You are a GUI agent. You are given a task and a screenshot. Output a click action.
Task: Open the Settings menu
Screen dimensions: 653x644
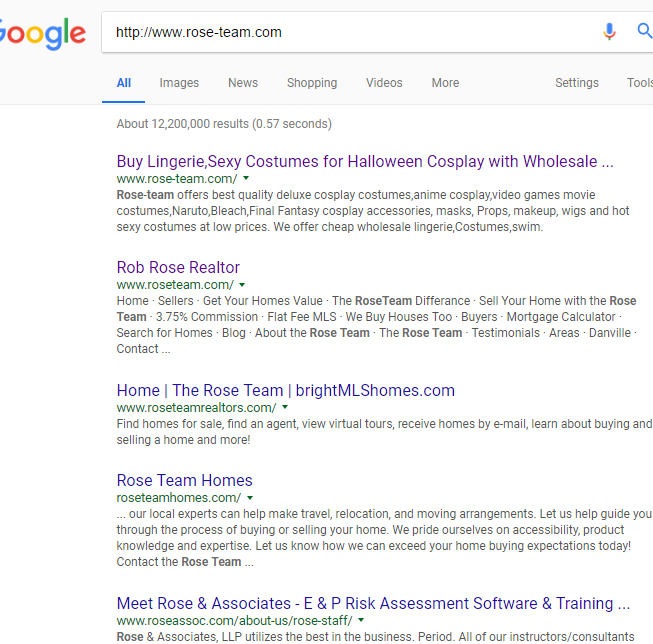point(577,83)
